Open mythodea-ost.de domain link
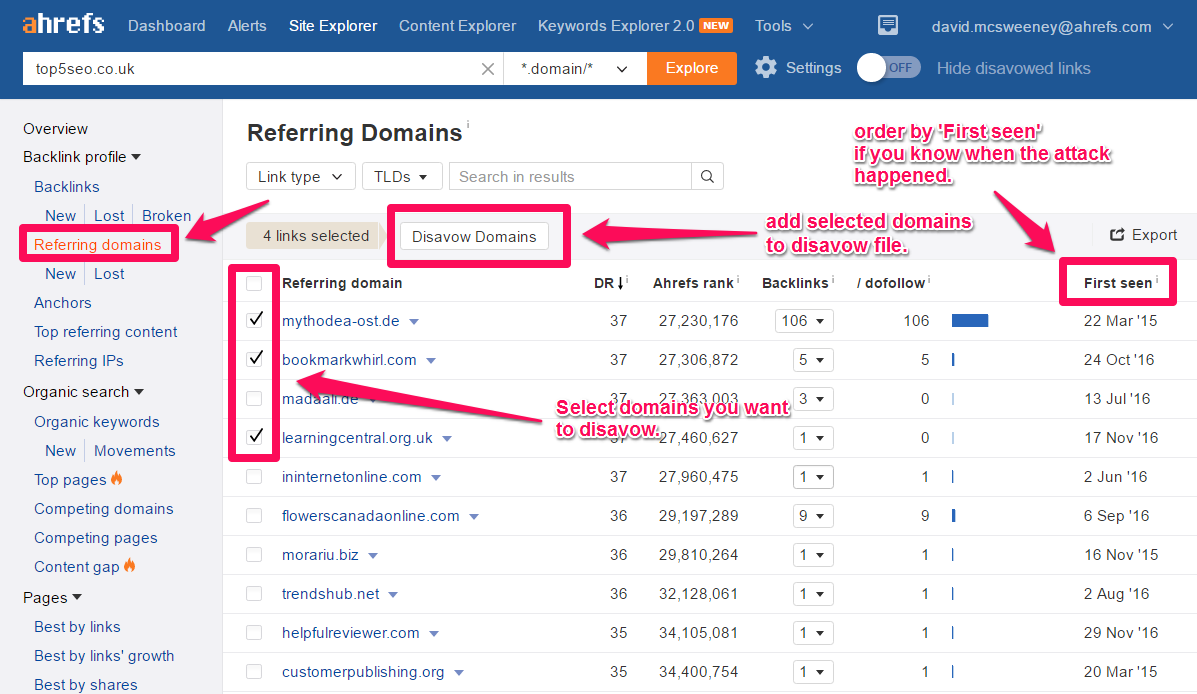 (340, 321)
